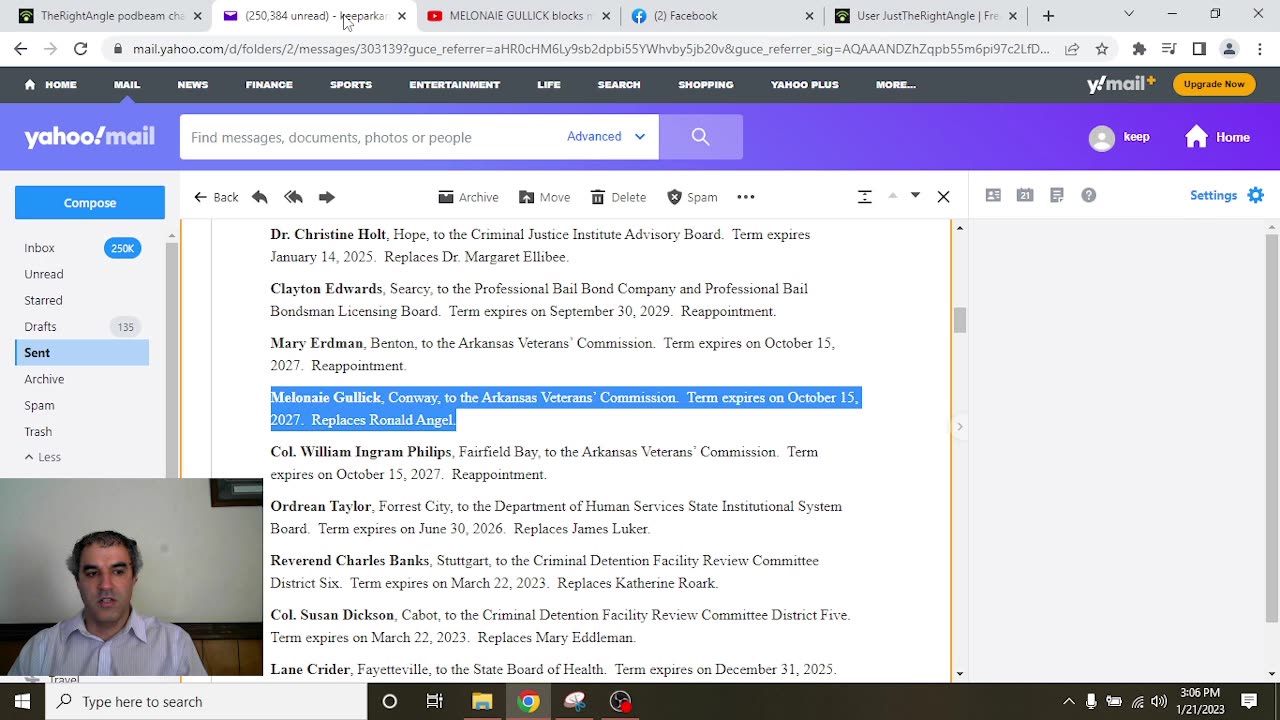Open help question mark icon
Image resolution: width=1280 pixels, height=720 pixels.
pyautogui.click(x=1089, y=196)
